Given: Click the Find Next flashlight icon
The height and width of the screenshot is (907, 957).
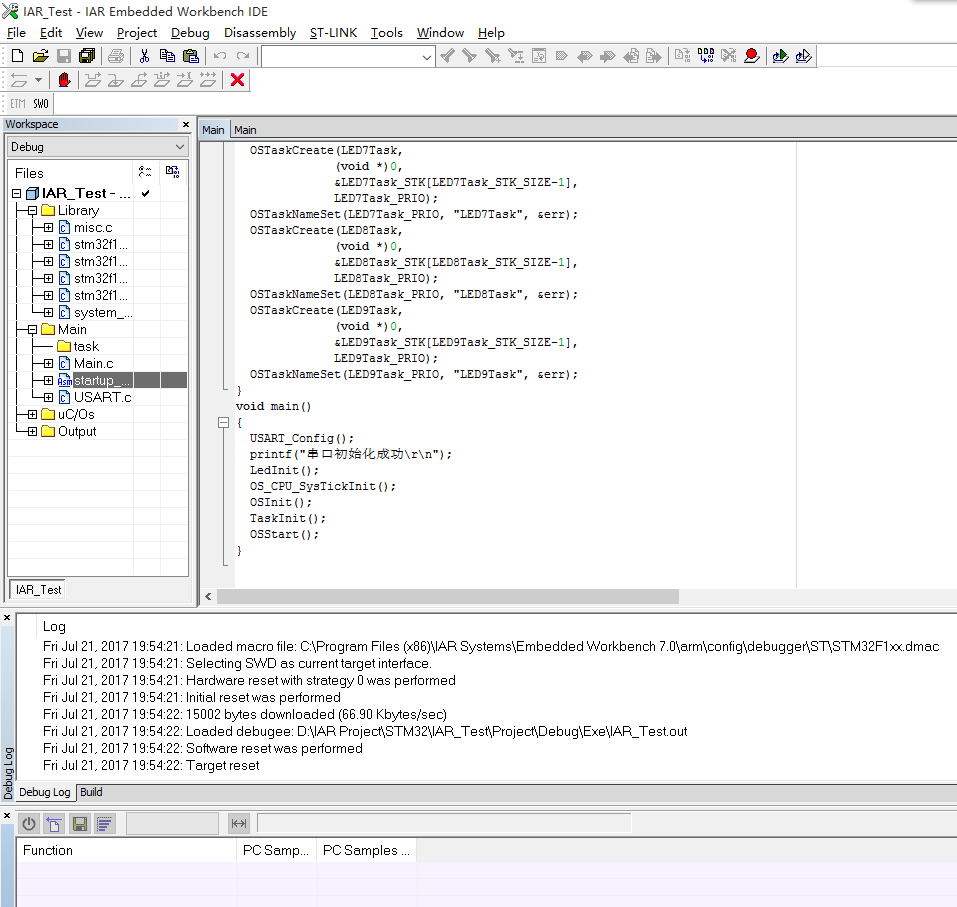Looking at the screenshot, I should point(469,56).
